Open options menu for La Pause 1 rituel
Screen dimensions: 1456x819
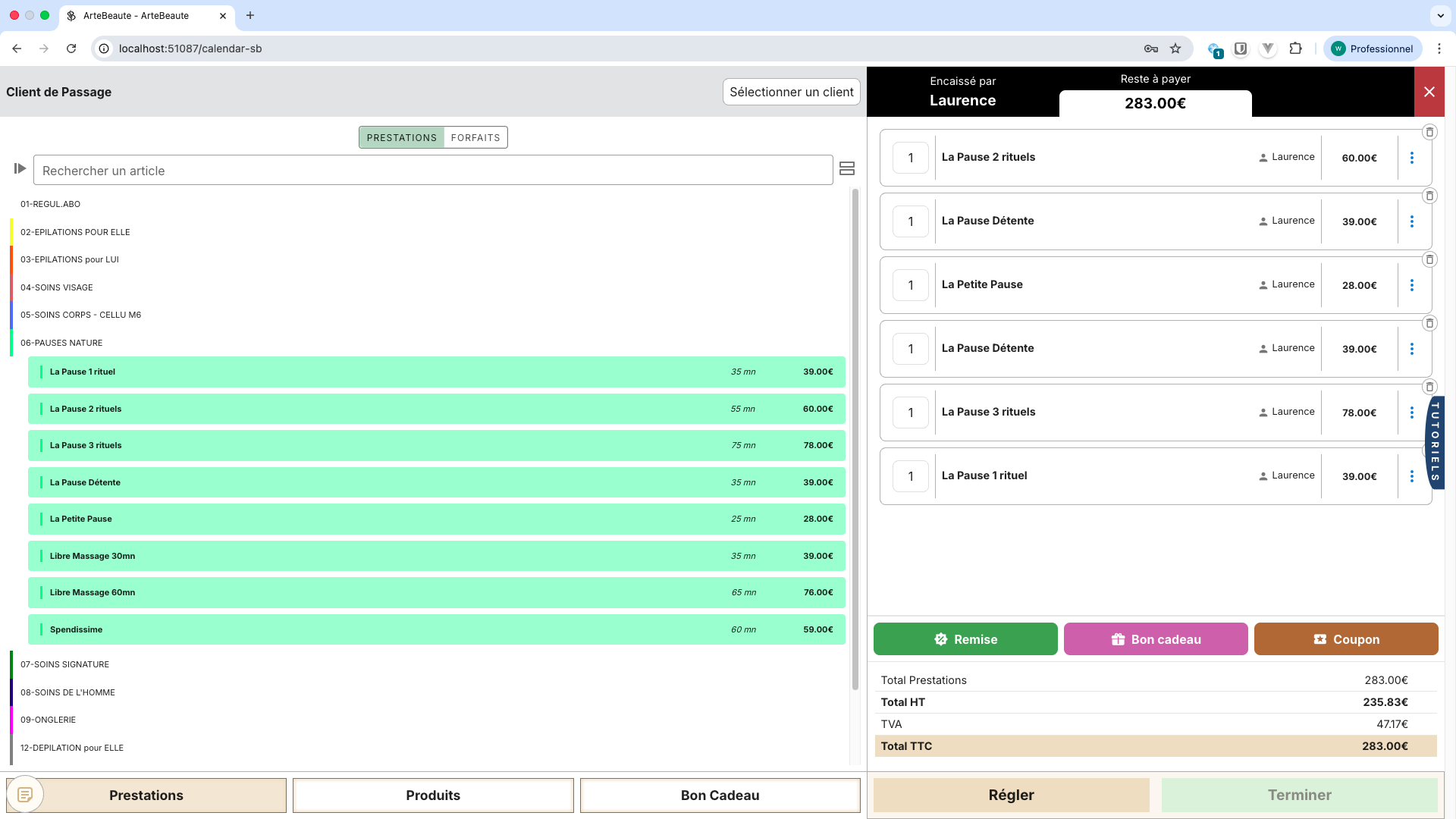click(x=1411, y=476)
